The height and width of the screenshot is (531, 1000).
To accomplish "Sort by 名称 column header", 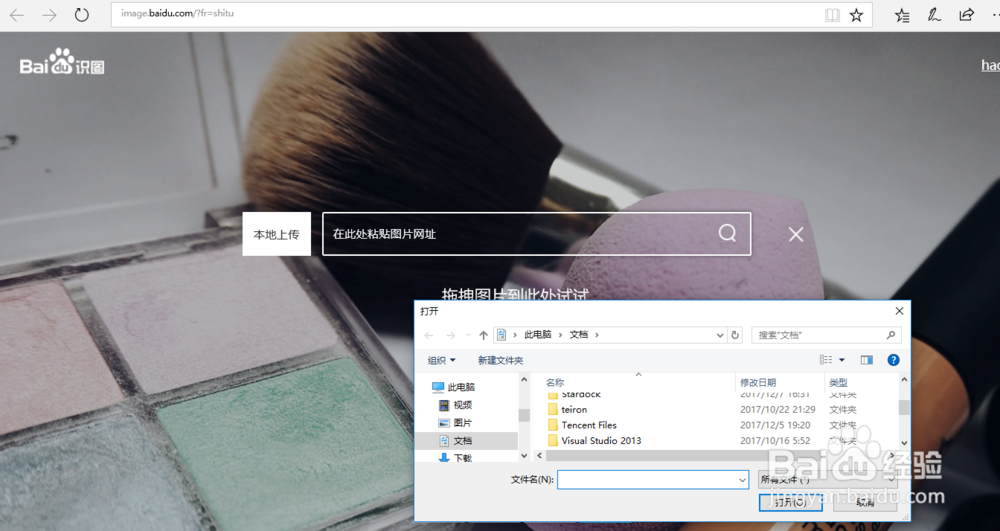I will [555, 382].
